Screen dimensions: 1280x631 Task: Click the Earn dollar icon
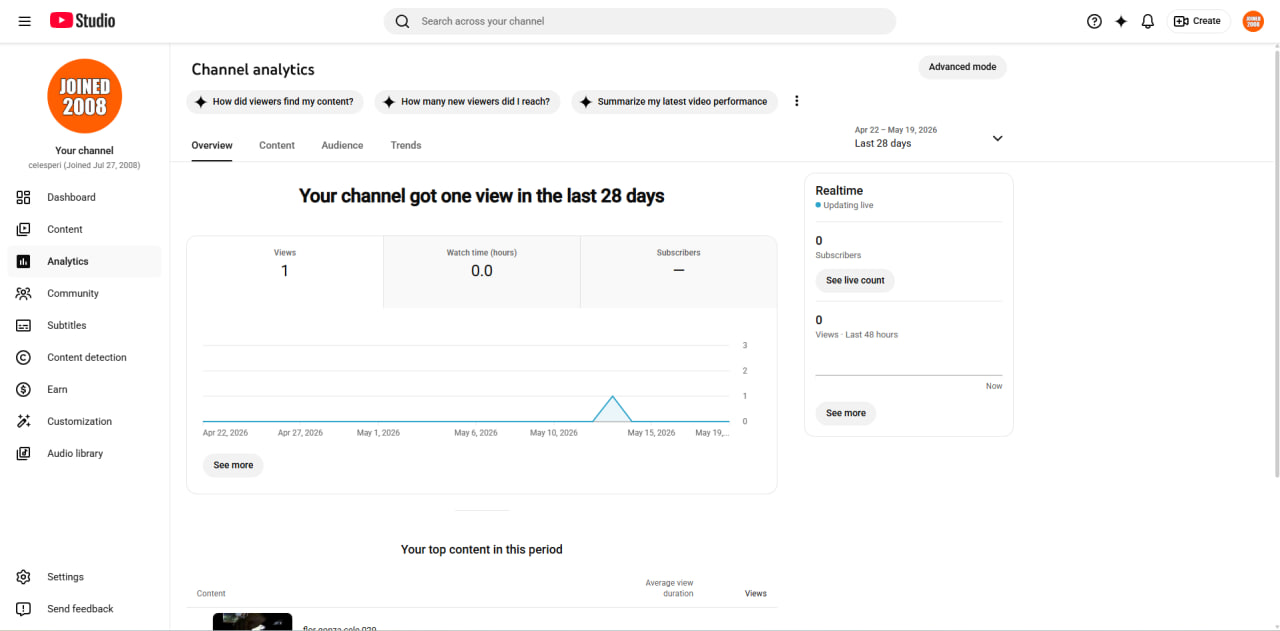tap(24, 389)
